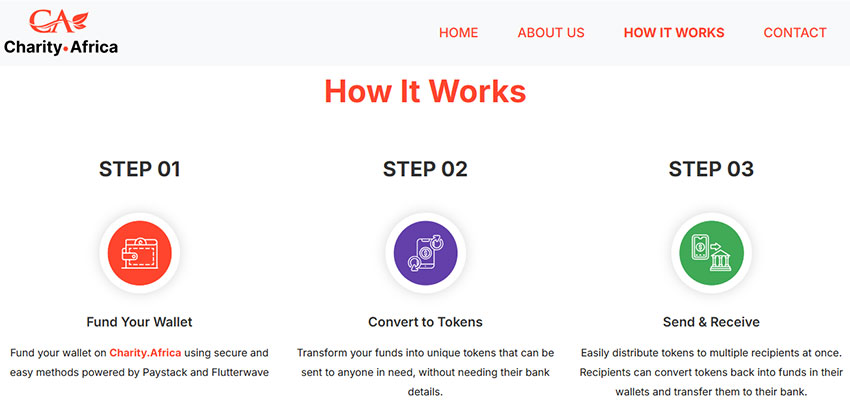
Task: Click the Paystack and Flutterwave description text
Action: 139,363
